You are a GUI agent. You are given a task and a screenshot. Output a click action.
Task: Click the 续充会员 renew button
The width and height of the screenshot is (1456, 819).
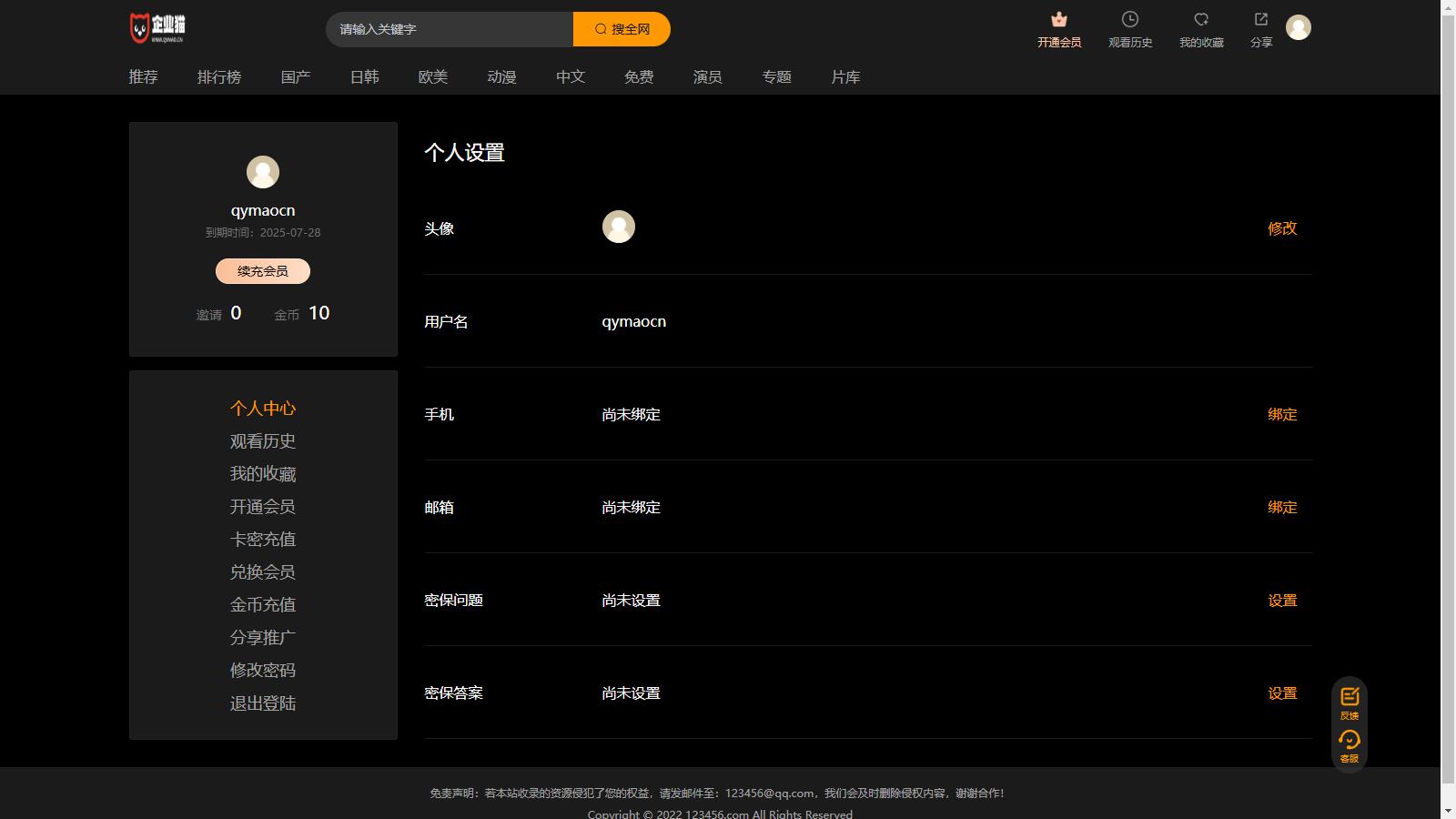262,271
